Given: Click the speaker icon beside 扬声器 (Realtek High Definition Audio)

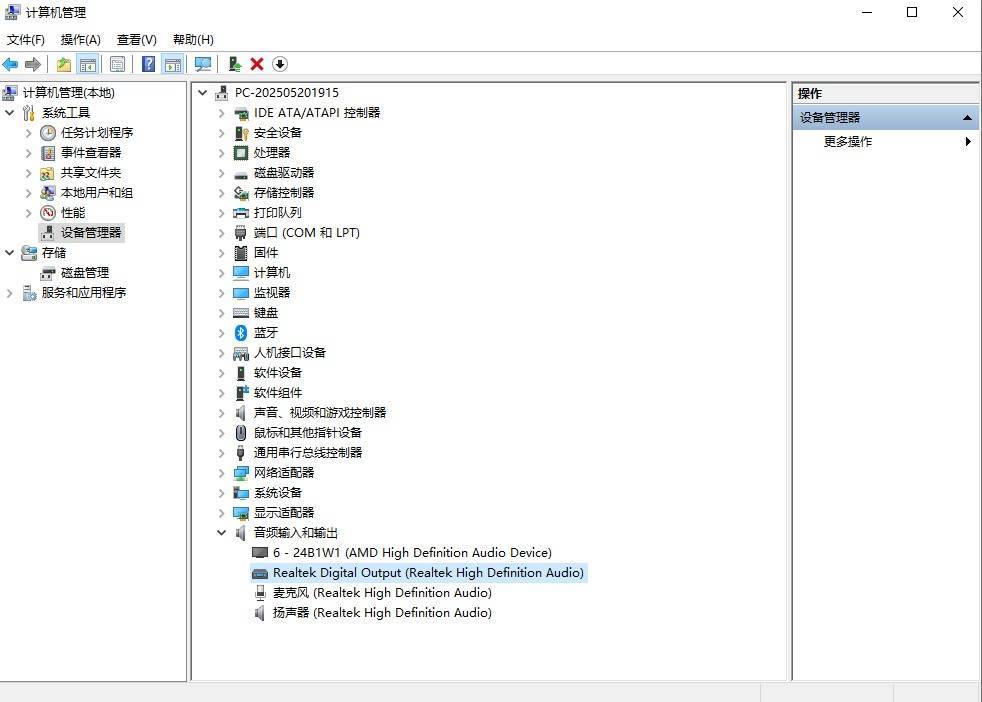Looking at the screenshot, I should 259,612.
